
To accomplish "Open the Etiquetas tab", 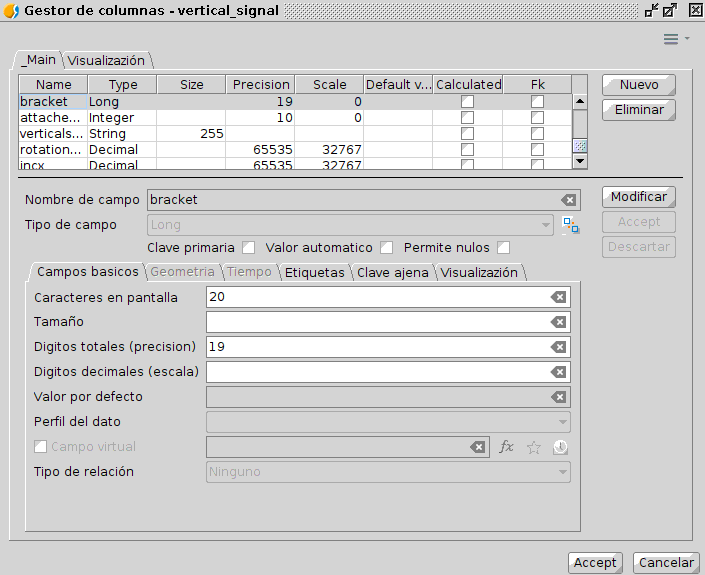I will [315, 273].
